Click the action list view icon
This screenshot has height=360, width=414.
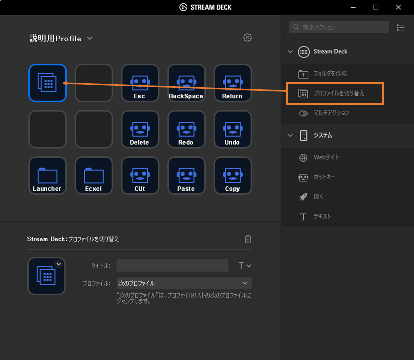tap(400, 27)
